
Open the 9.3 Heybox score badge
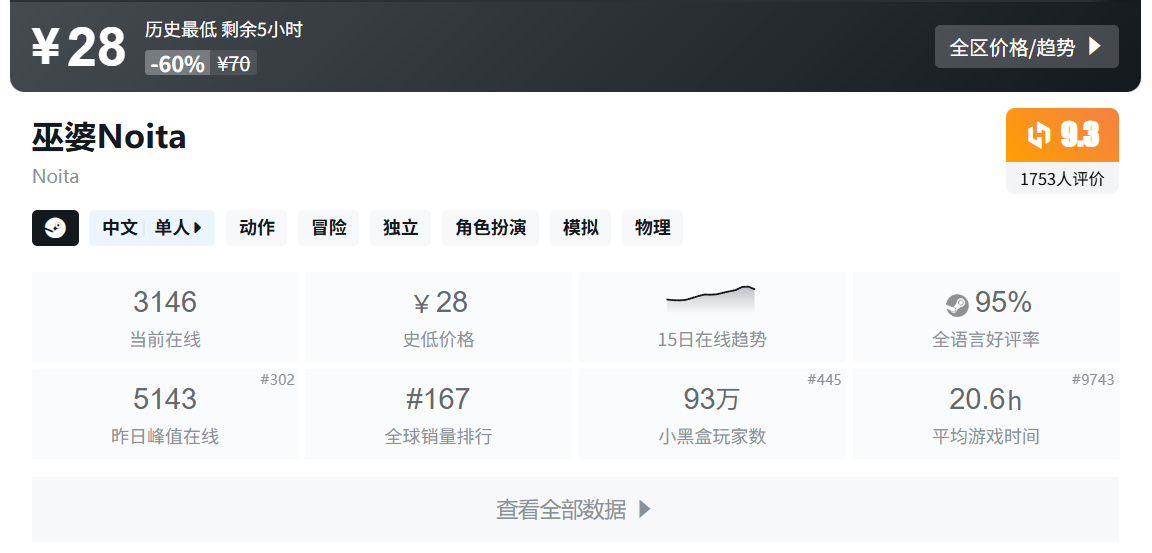1062,135
